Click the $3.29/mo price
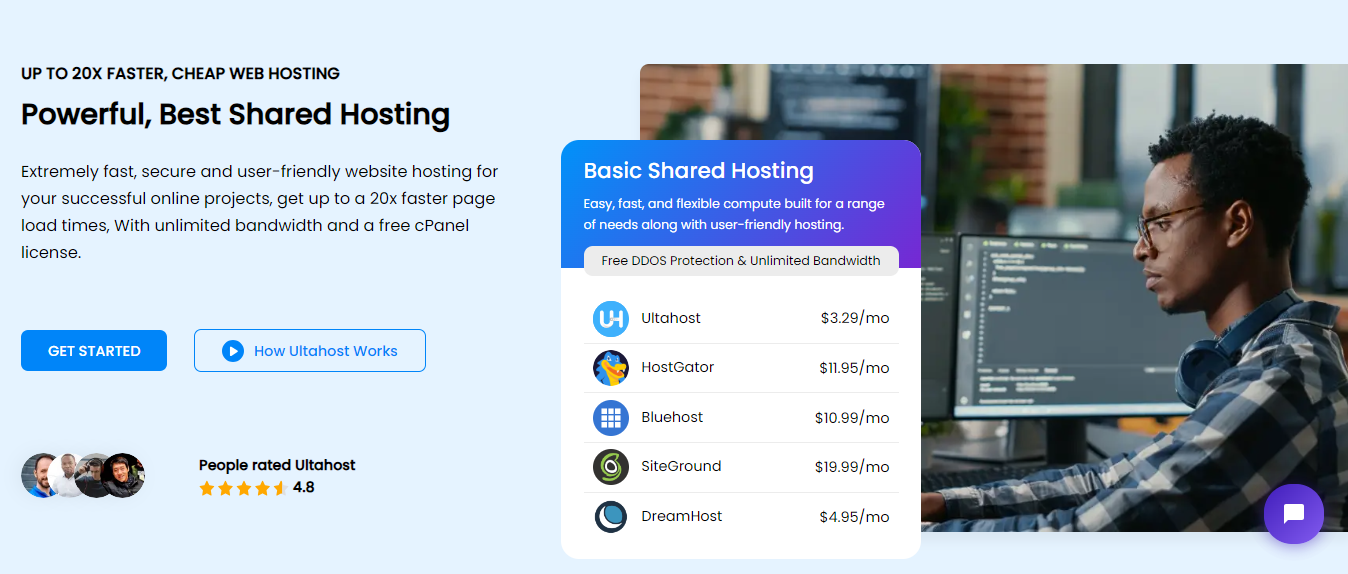1348x574 pixels. tap(855, 318)
